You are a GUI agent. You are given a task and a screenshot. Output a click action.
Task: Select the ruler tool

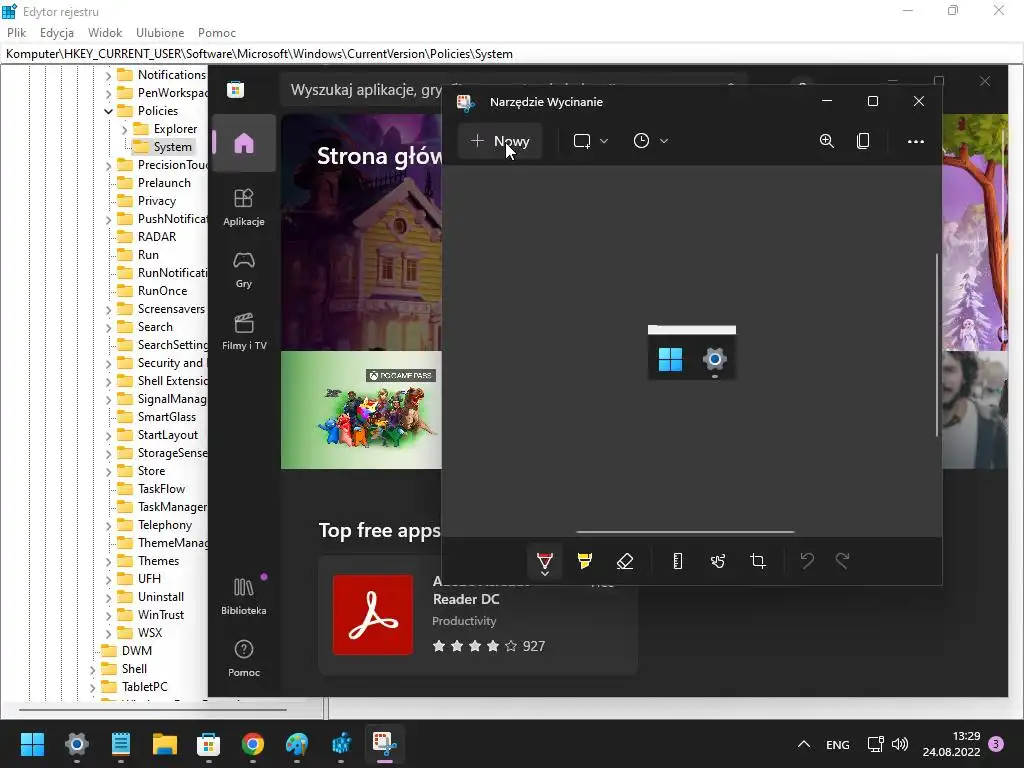coord(678,562)
